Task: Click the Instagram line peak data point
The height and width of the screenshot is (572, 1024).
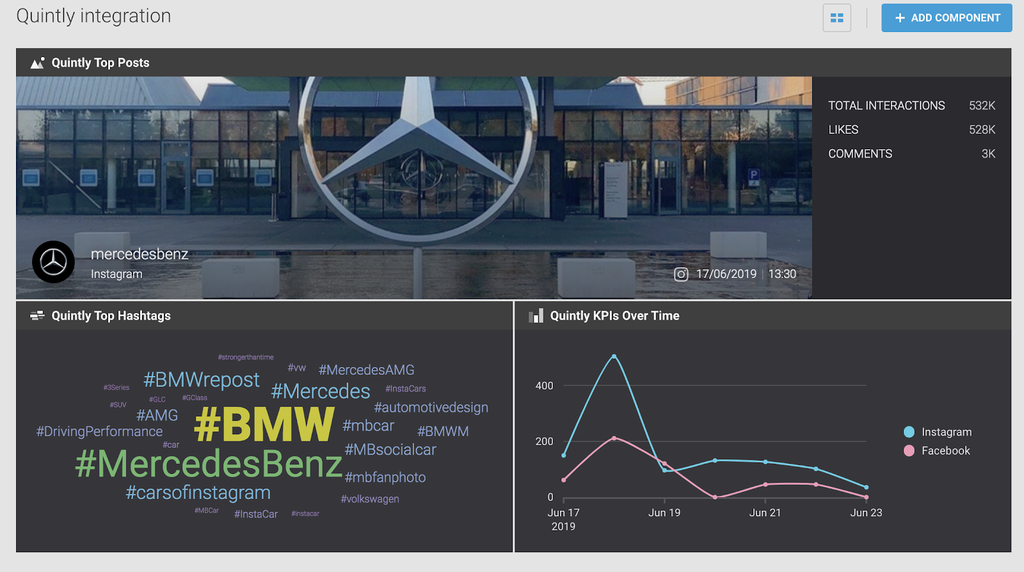Action: [614, 356]
